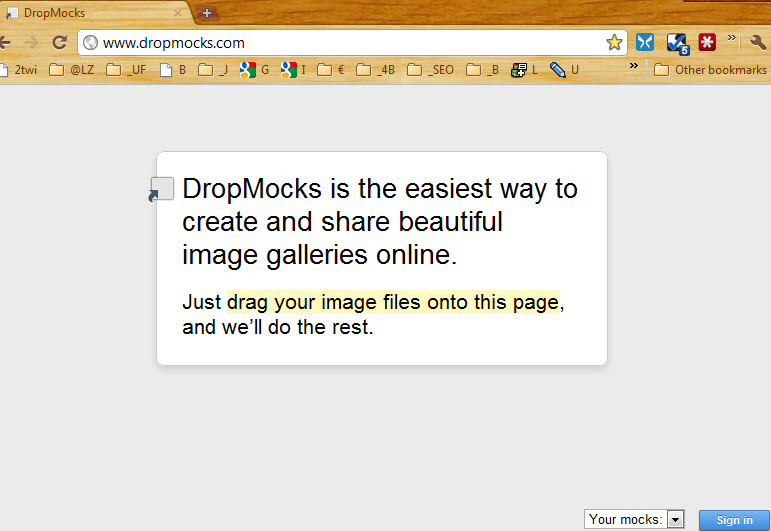Viewport: 771px width, 531px height.
Task: Click the blue butterfly extension icon
Action: coord(645,42)
